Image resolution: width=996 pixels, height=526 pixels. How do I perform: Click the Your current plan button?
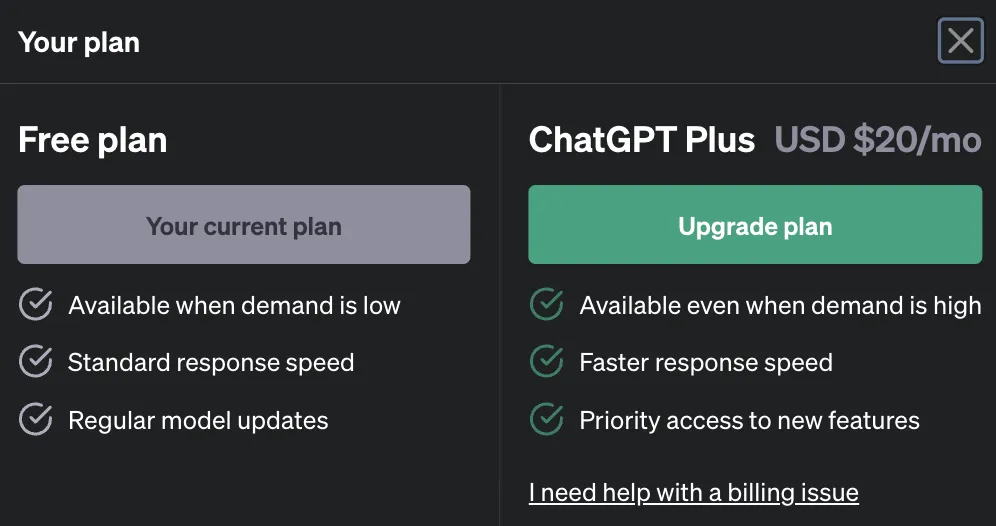[244, 226]
